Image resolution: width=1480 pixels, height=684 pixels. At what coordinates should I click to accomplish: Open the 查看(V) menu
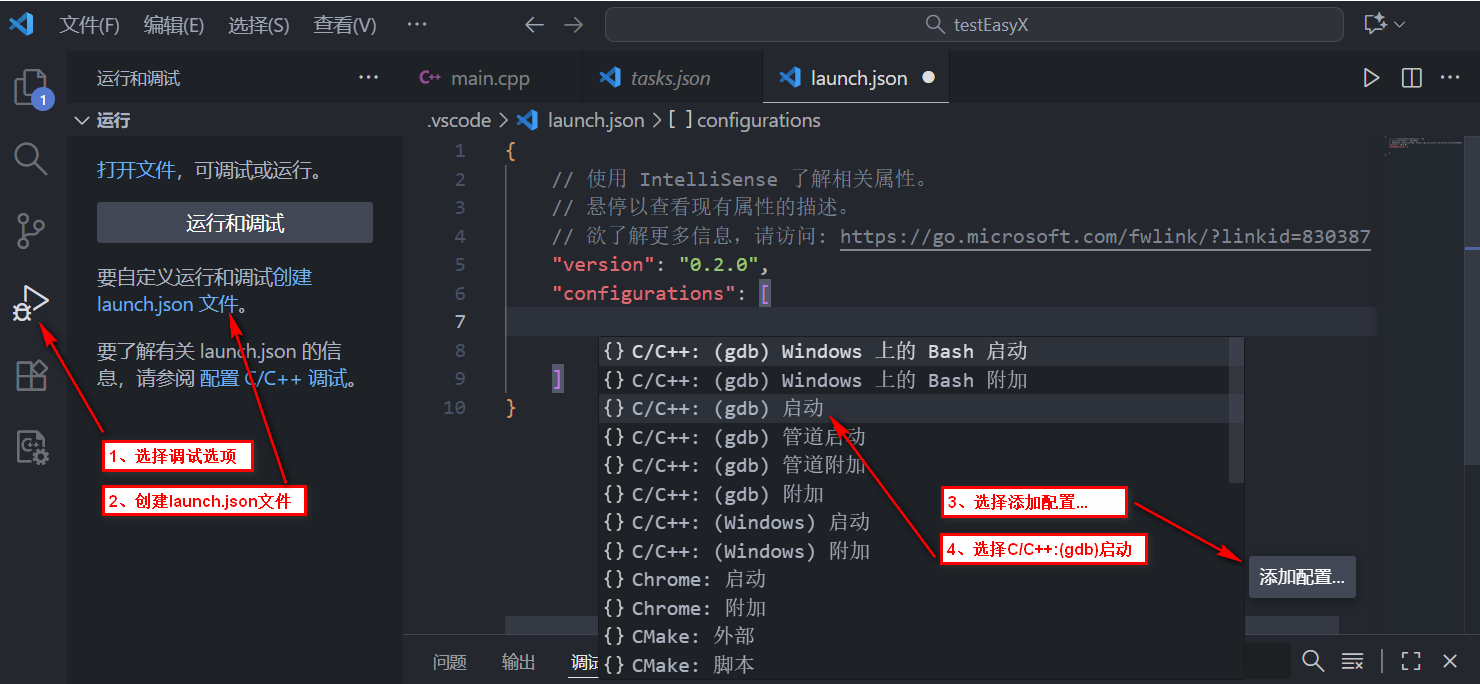coord(345,25)
